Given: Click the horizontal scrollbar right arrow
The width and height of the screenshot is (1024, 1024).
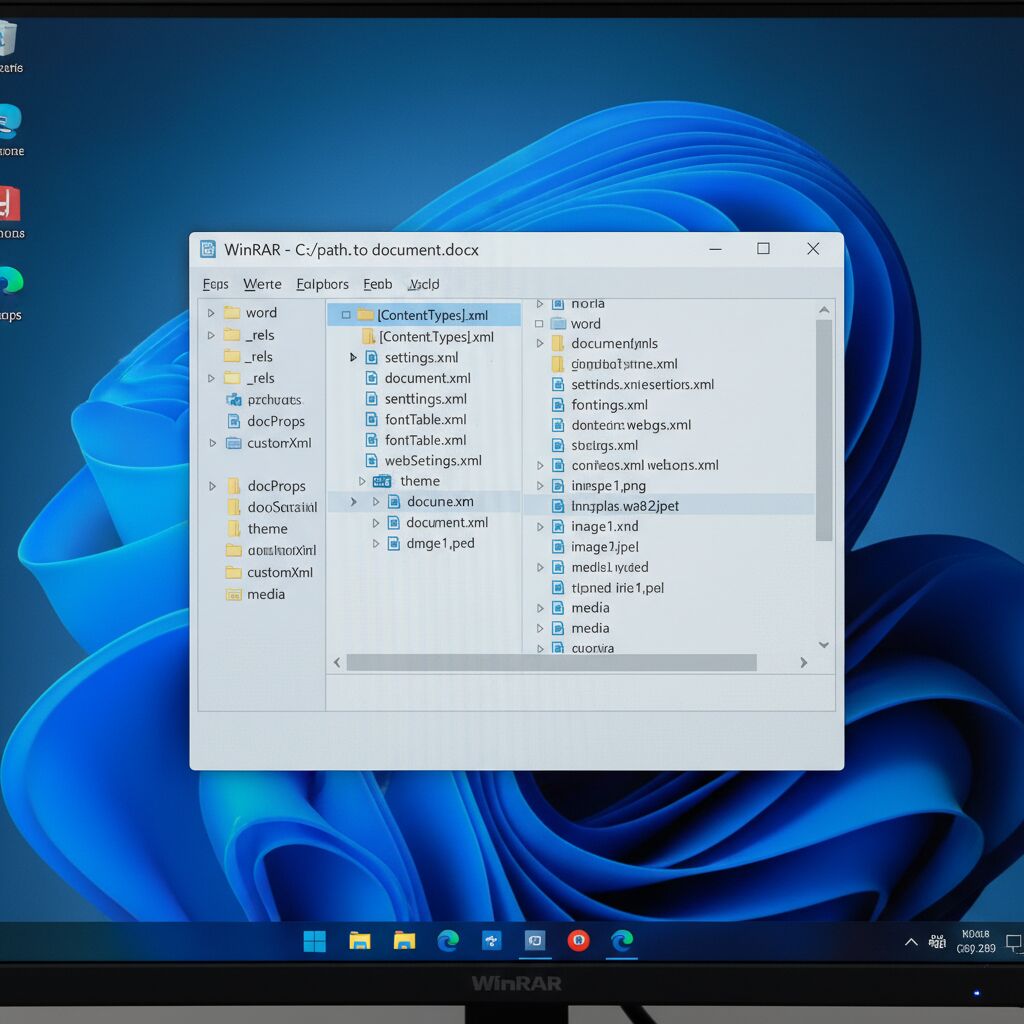Looking at the screenshot, I should pos(803,662).
